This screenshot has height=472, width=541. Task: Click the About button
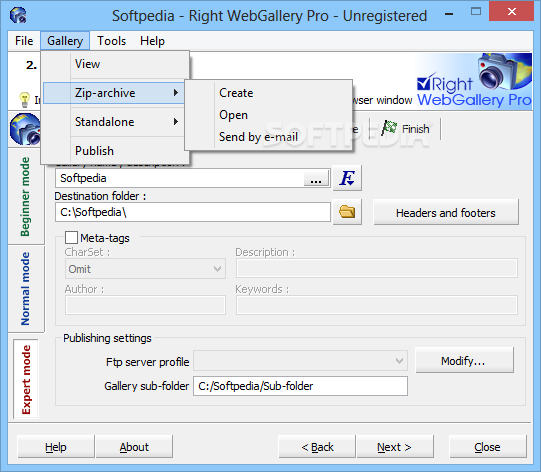point(134,447)
